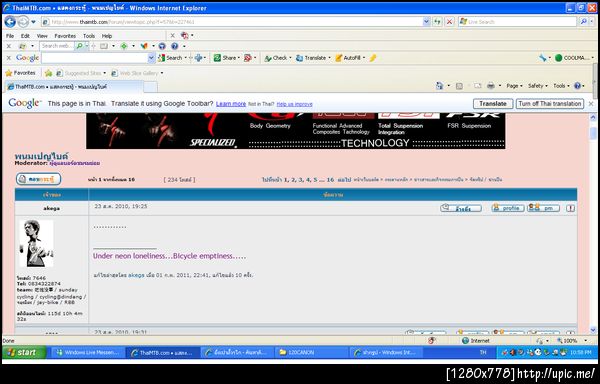The height and width of the screenshot is (384, 600).
Task: Click the green magnifier in Search web toolbar
Action: (x=79, y=46)
